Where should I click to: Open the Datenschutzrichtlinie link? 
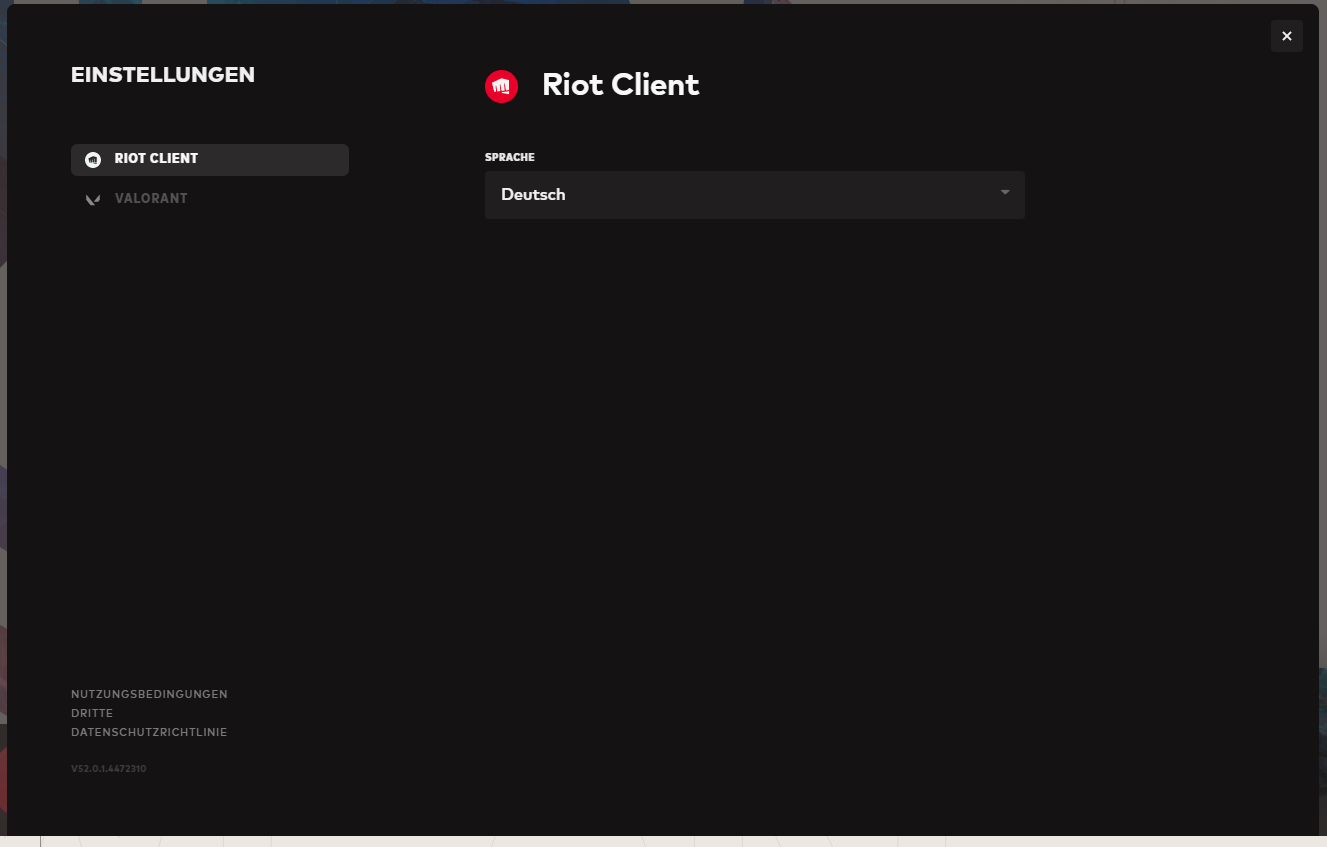click(149, 732)
